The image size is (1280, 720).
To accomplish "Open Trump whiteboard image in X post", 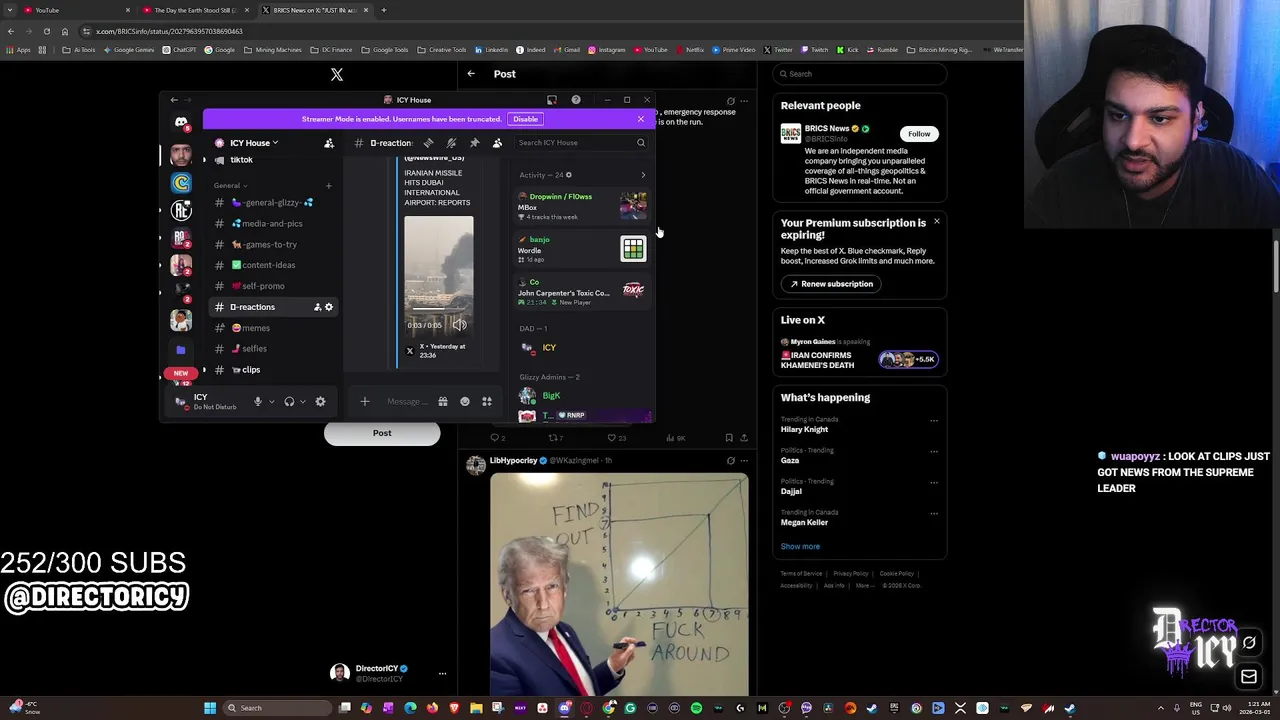I will pos(619,584).
